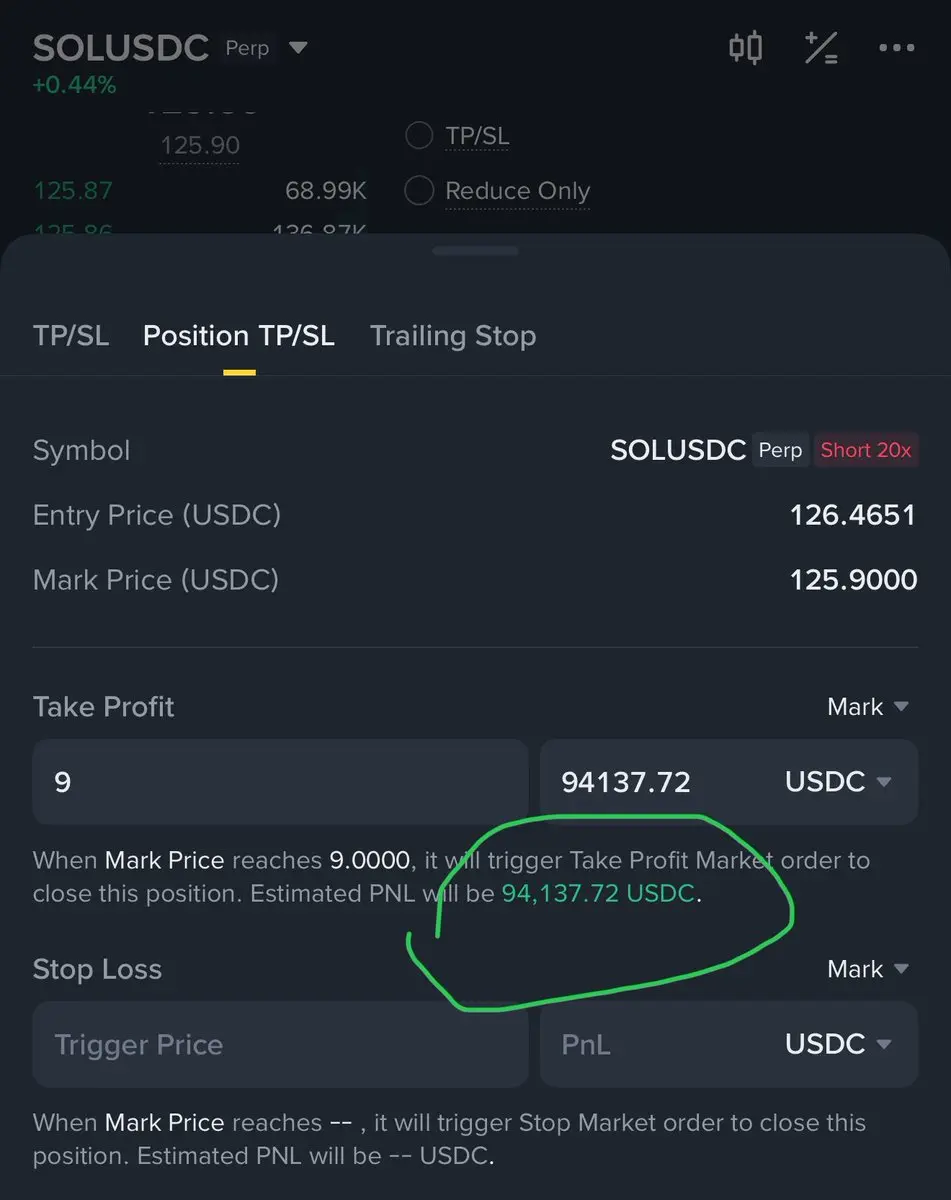Open the calculator icon in the header
Image resolution: width=951 pixels, height=1200 pixels.
point(822,48)
